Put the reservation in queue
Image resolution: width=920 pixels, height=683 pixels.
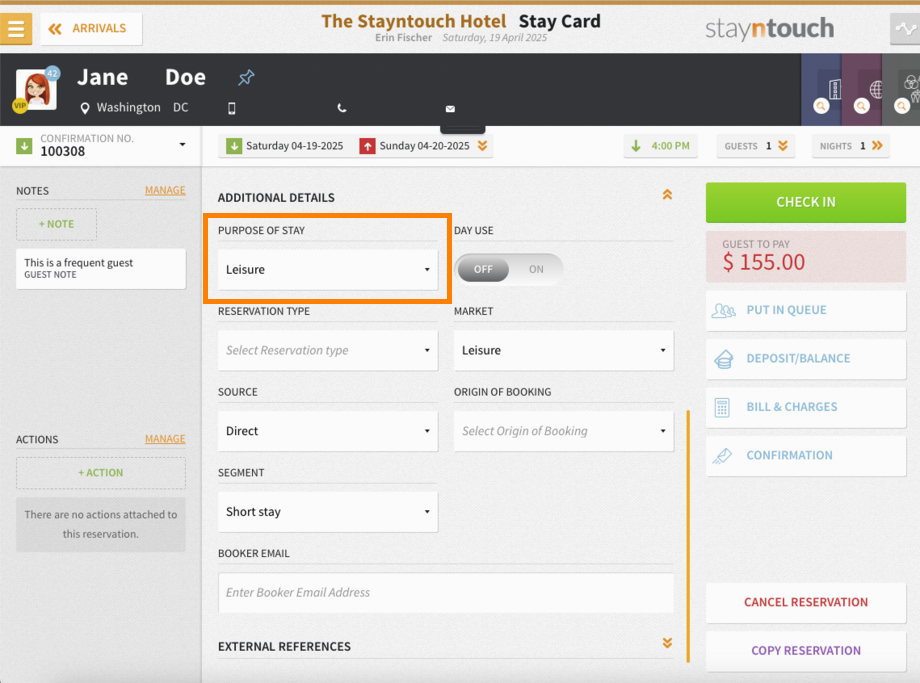[806, 310]
